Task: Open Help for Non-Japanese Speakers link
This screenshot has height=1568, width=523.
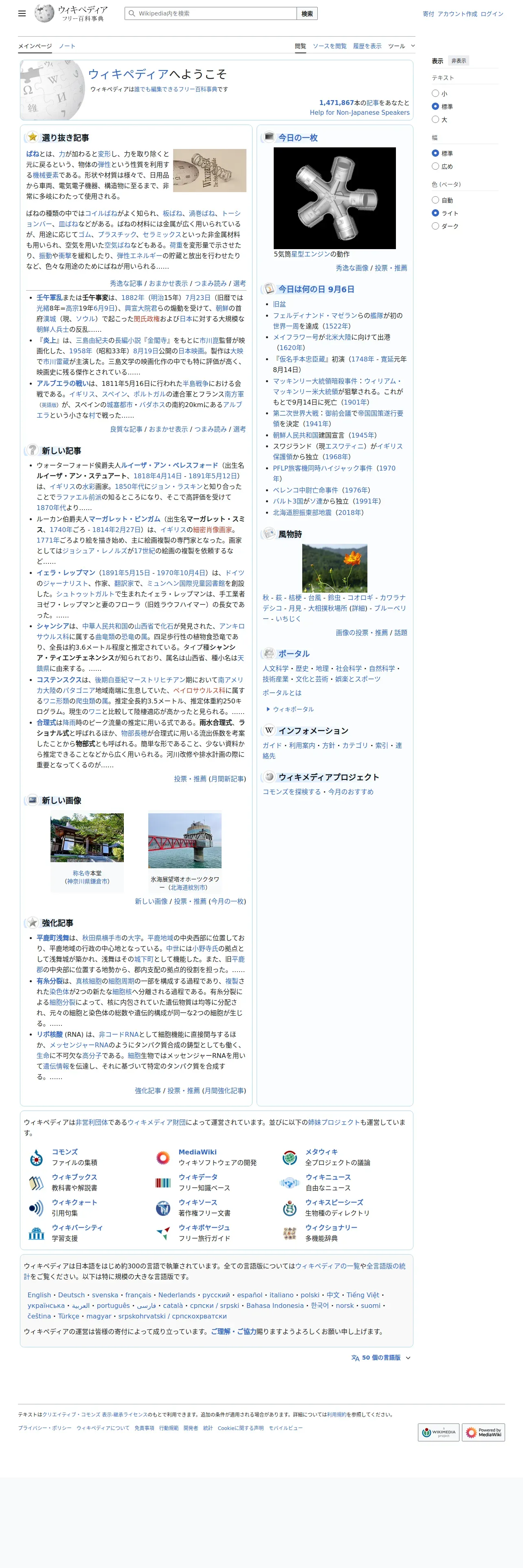Action: [x=360, y=113]
